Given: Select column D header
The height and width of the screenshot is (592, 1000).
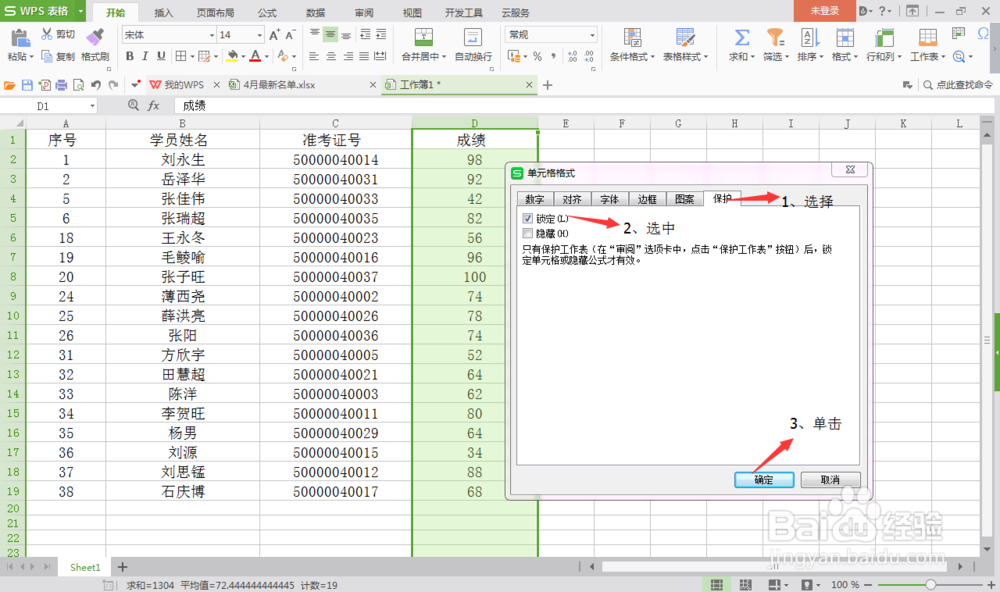Looking at the screenshot, I should pyautogui.click(x=474, y=122).
